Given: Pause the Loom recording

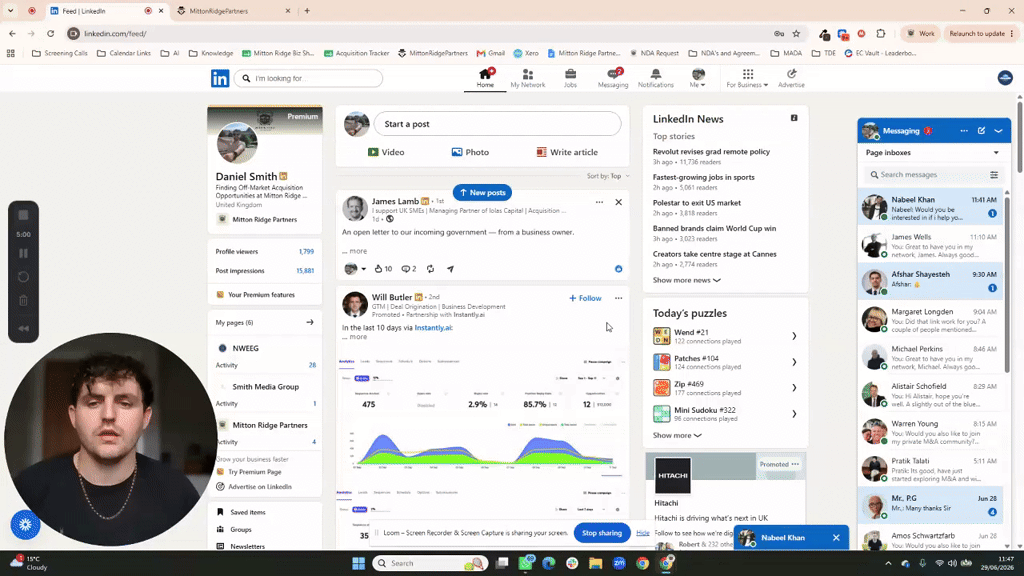Looking at the screenshot, I should [24, 253].
